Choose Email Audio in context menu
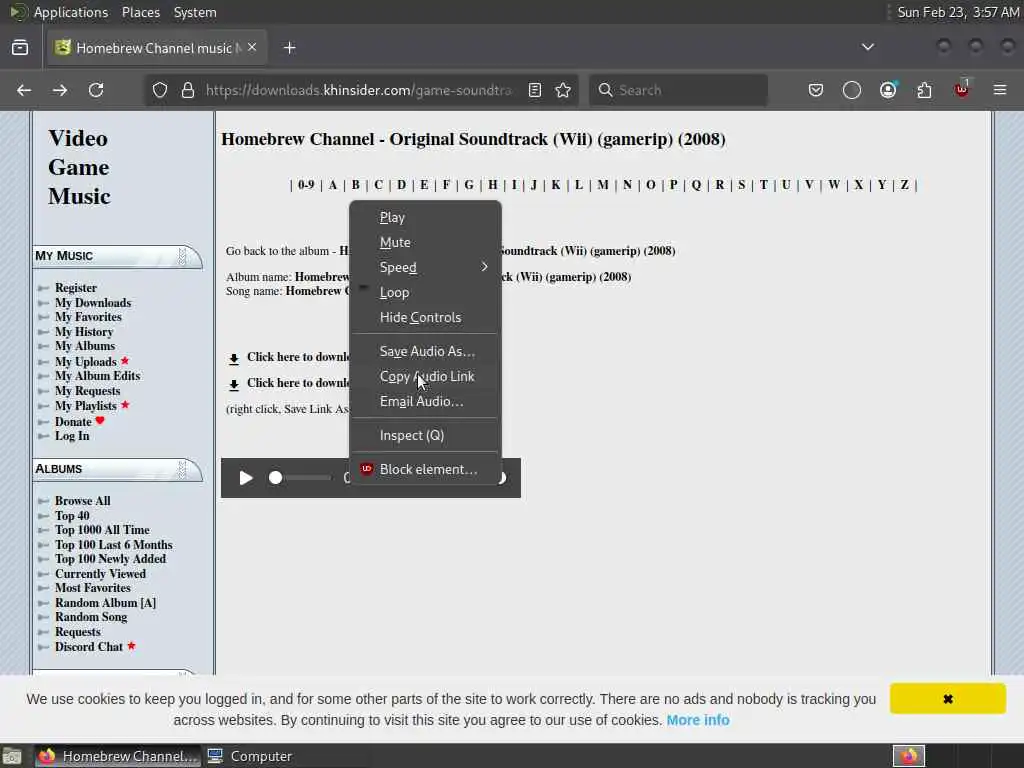Screen dimensions: 1024x768 (x=426, y=401)
